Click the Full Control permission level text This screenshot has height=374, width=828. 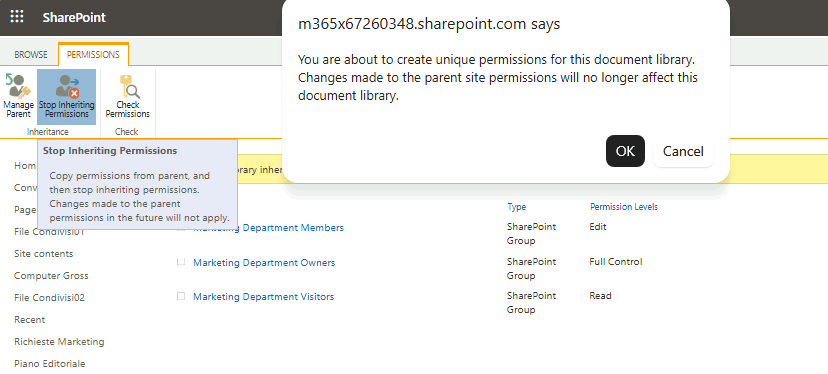[x=616, y=261]
